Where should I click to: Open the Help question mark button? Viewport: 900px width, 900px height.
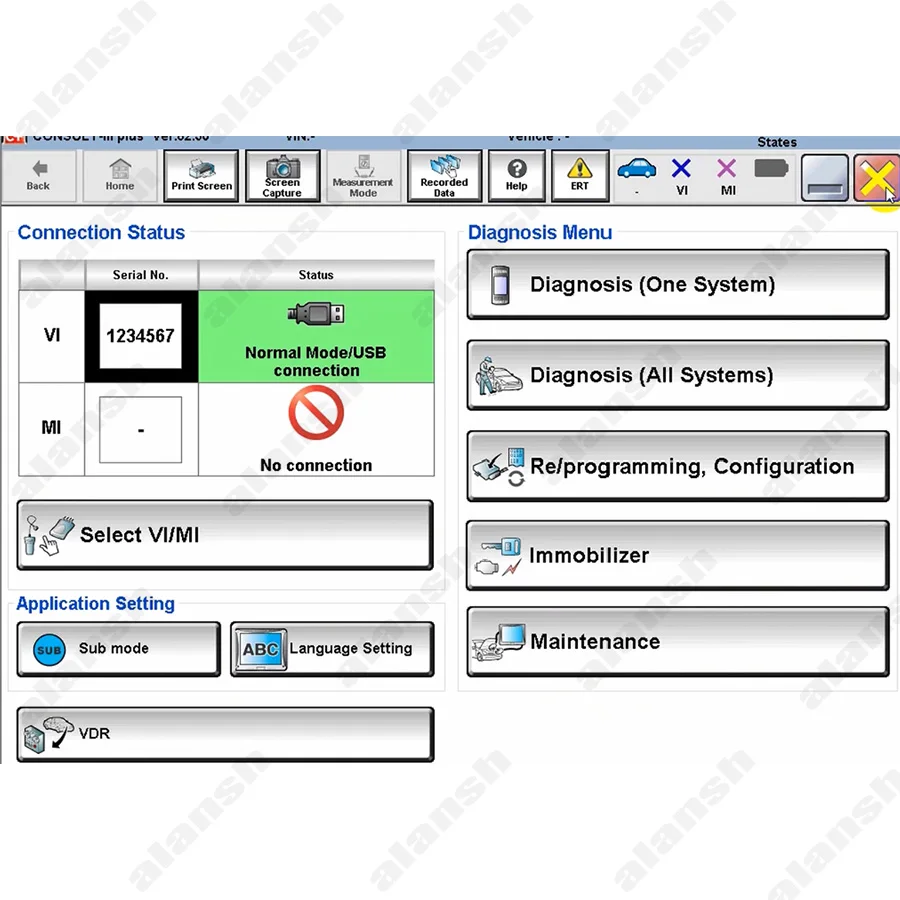(x=517, y=176)
